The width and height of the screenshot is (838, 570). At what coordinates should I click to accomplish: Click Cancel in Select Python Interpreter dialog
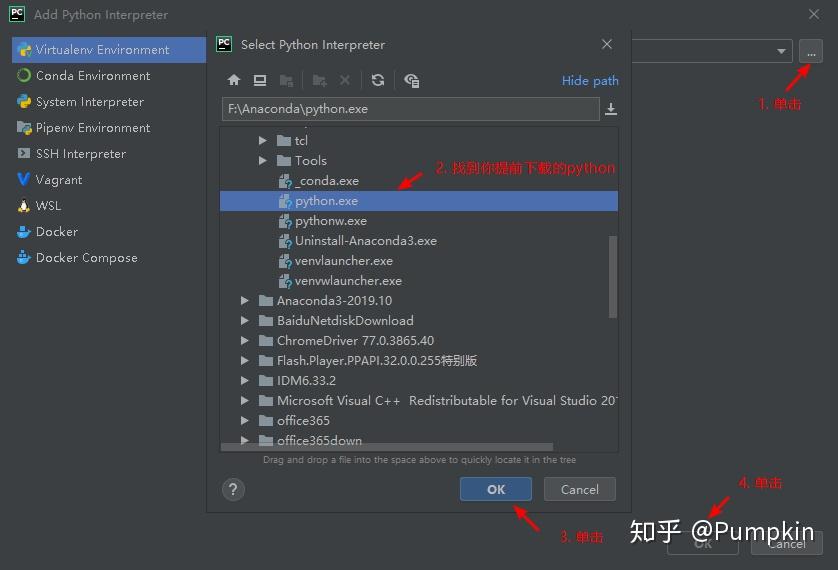click(580, 489)
